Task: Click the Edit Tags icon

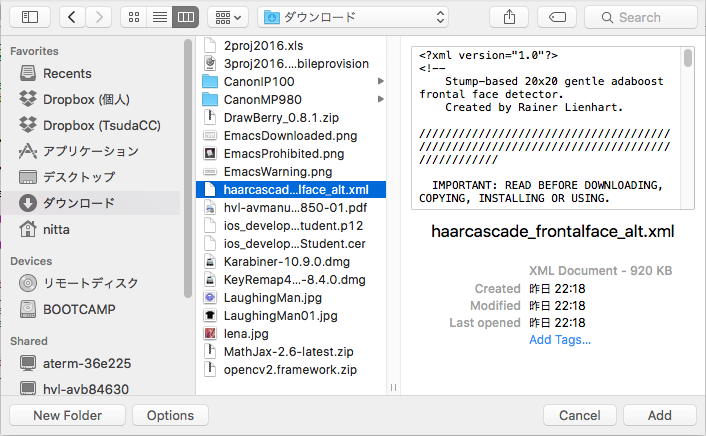Action: [556, 17]
